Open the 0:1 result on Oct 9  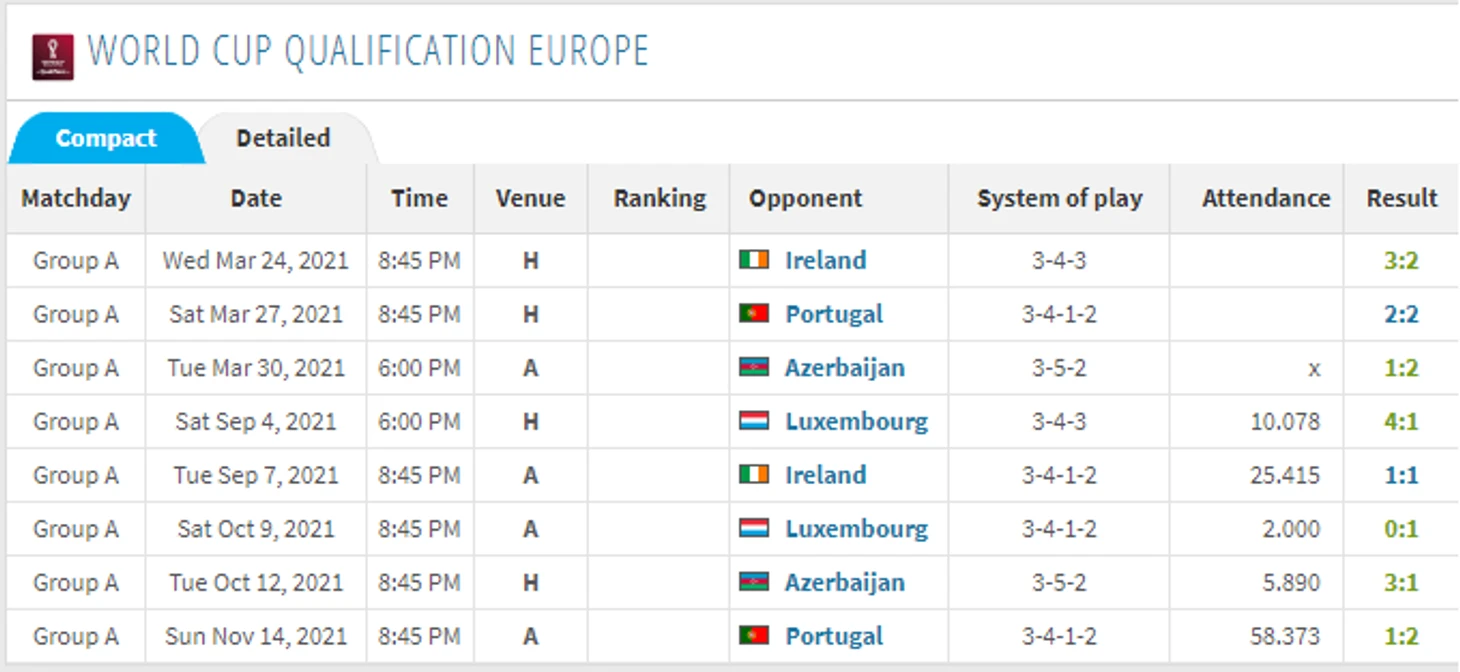coord(1401,528)
